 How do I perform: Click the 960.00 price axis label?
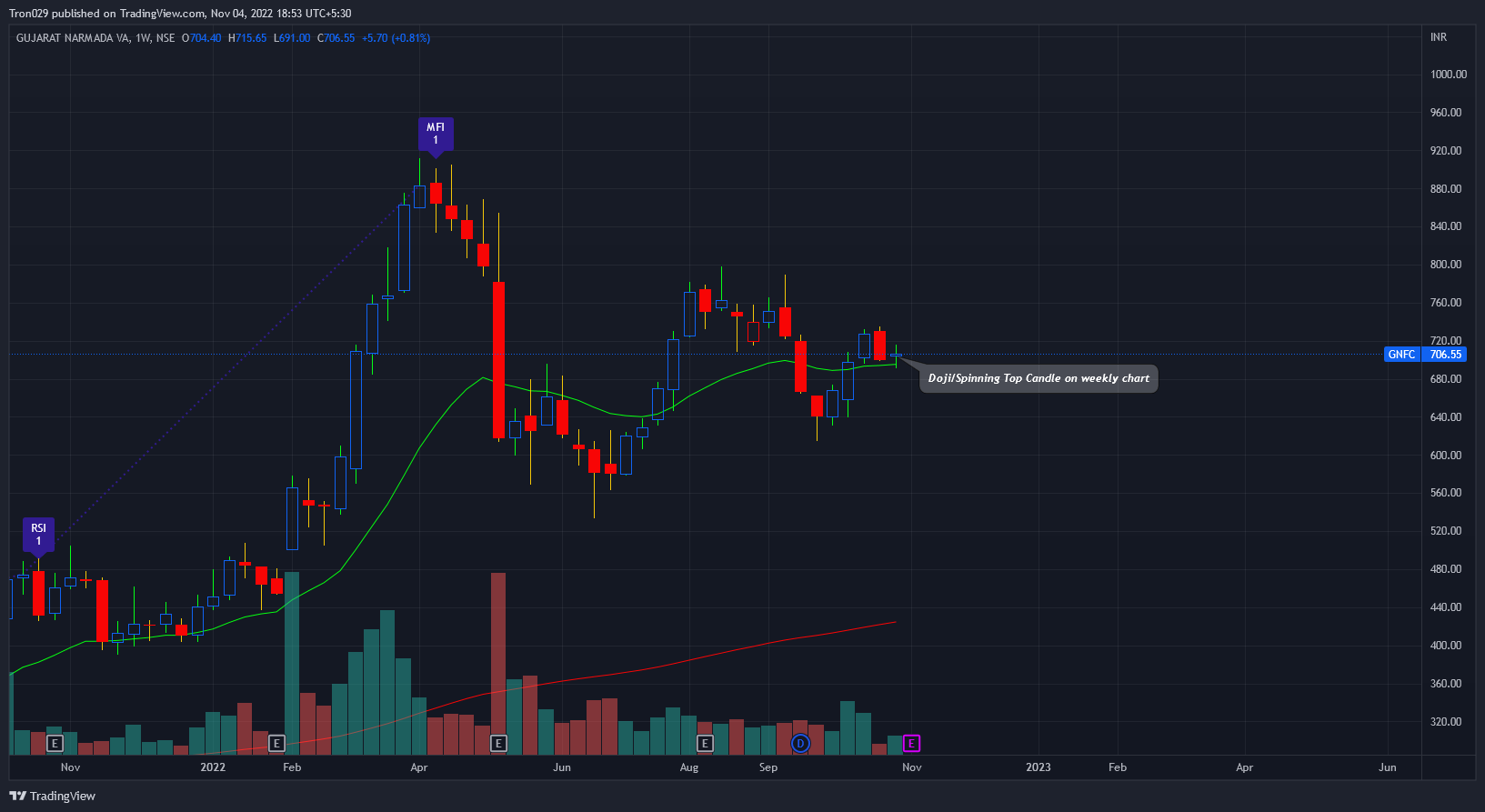click(1446, 113)
